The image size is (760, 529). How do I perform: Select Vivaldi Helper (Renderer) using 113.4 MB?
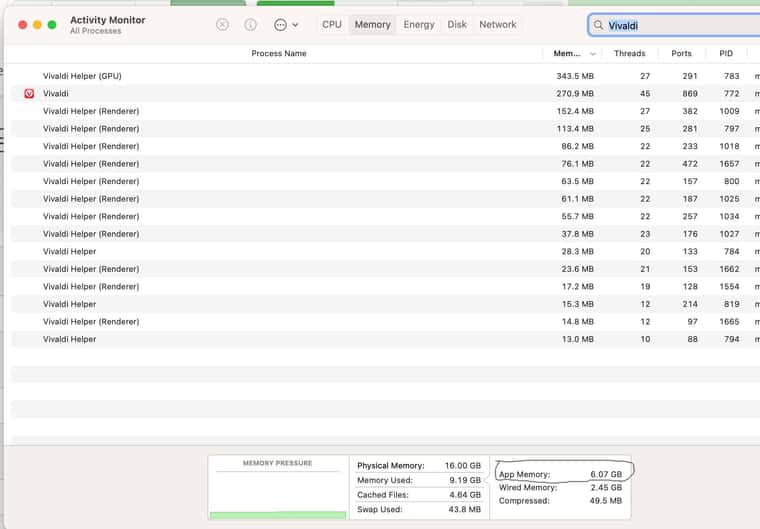(x=385, y=128)
